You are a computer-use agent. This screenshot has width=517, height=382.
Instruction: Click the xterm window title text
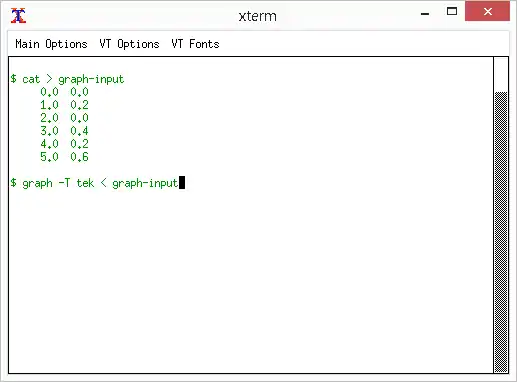[257, 16]
